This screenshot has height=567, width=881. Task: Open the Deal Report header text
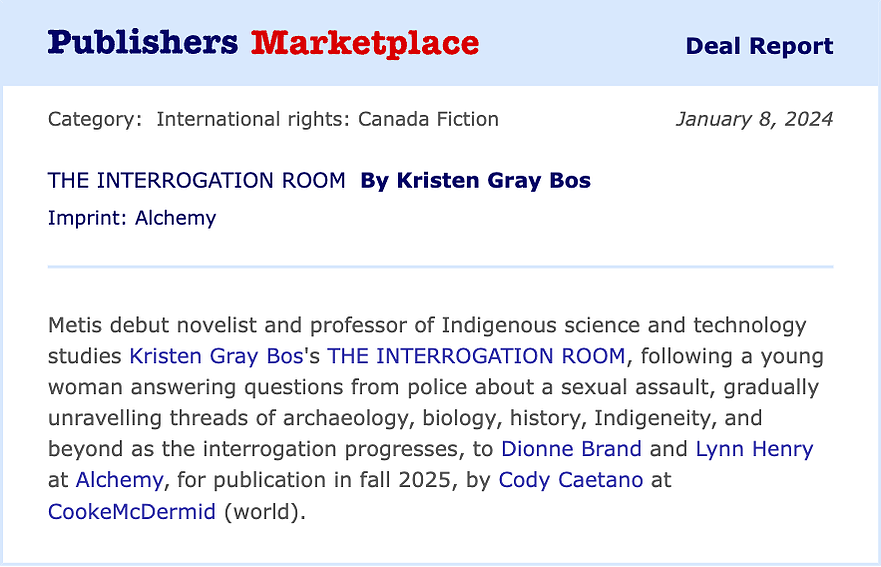(759, 46)
